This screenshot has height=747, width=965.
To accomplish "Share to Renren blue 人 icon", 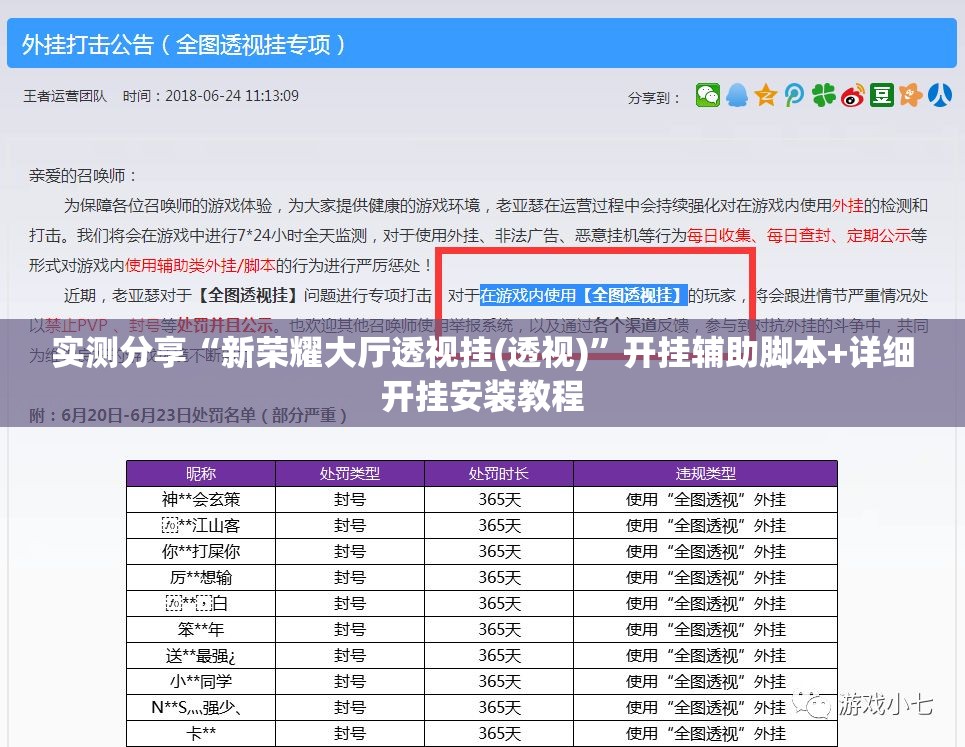I will tap(940, 95).
